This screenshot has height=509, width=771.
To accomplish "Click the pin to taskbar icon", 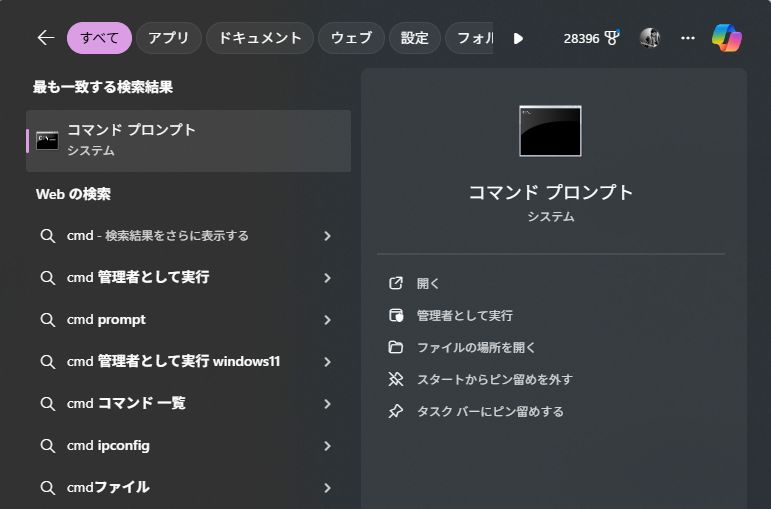I will 396,411.
